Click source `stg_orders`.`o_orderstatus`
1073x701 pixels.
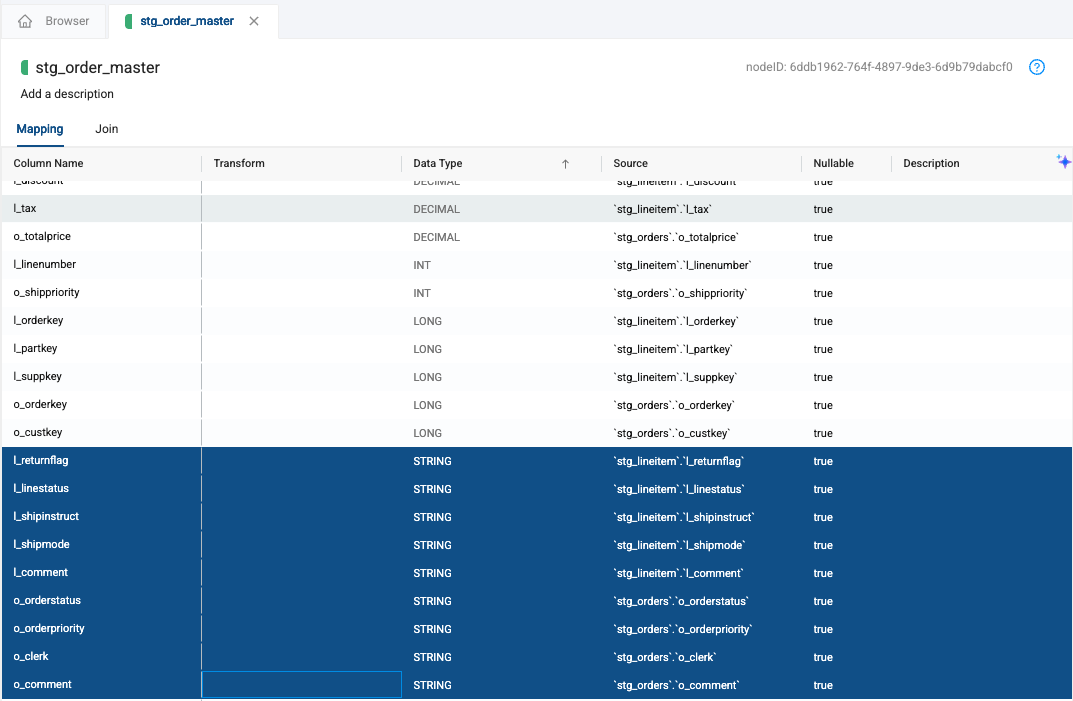click(682, 602)
